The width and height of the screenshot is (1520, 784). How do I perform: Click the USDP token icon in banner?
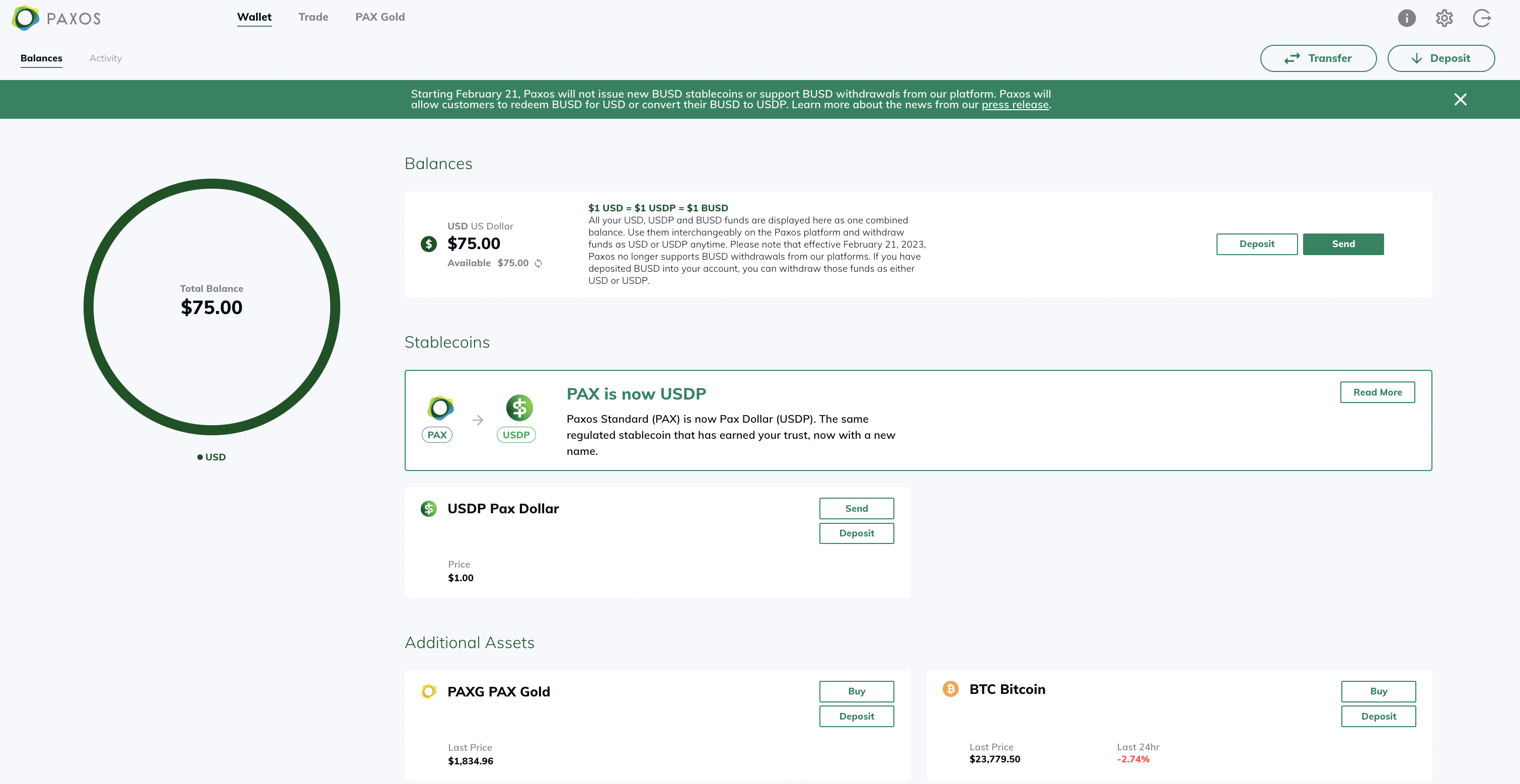pos(519,408)
